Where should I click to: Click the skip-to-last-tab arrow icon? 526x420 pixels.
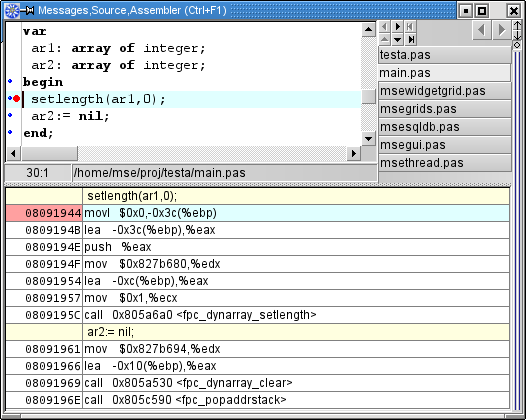pos(410,40)
